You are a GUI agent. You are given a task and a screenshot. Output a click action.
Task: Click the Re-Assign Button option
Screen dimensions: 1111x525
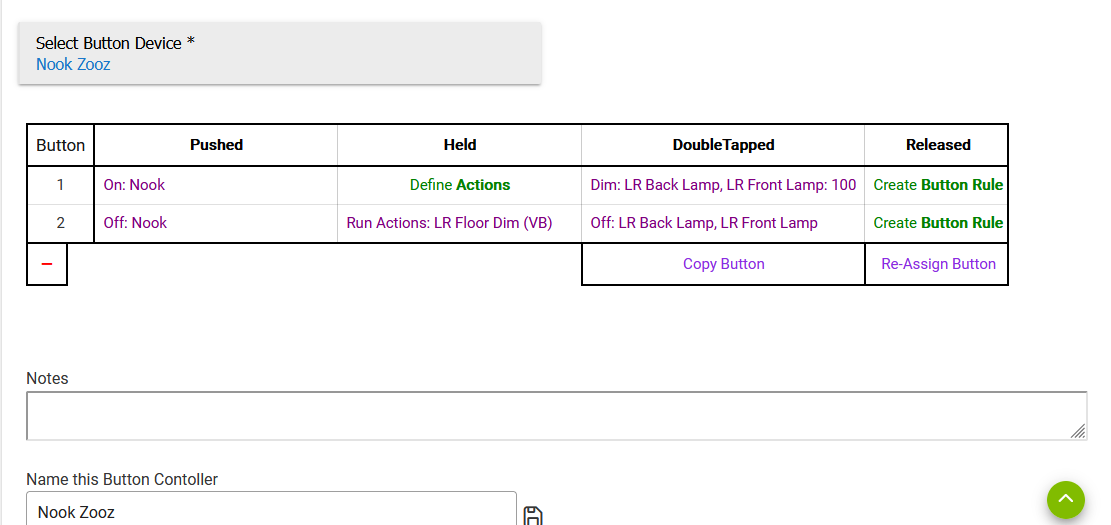coord(938,264)
